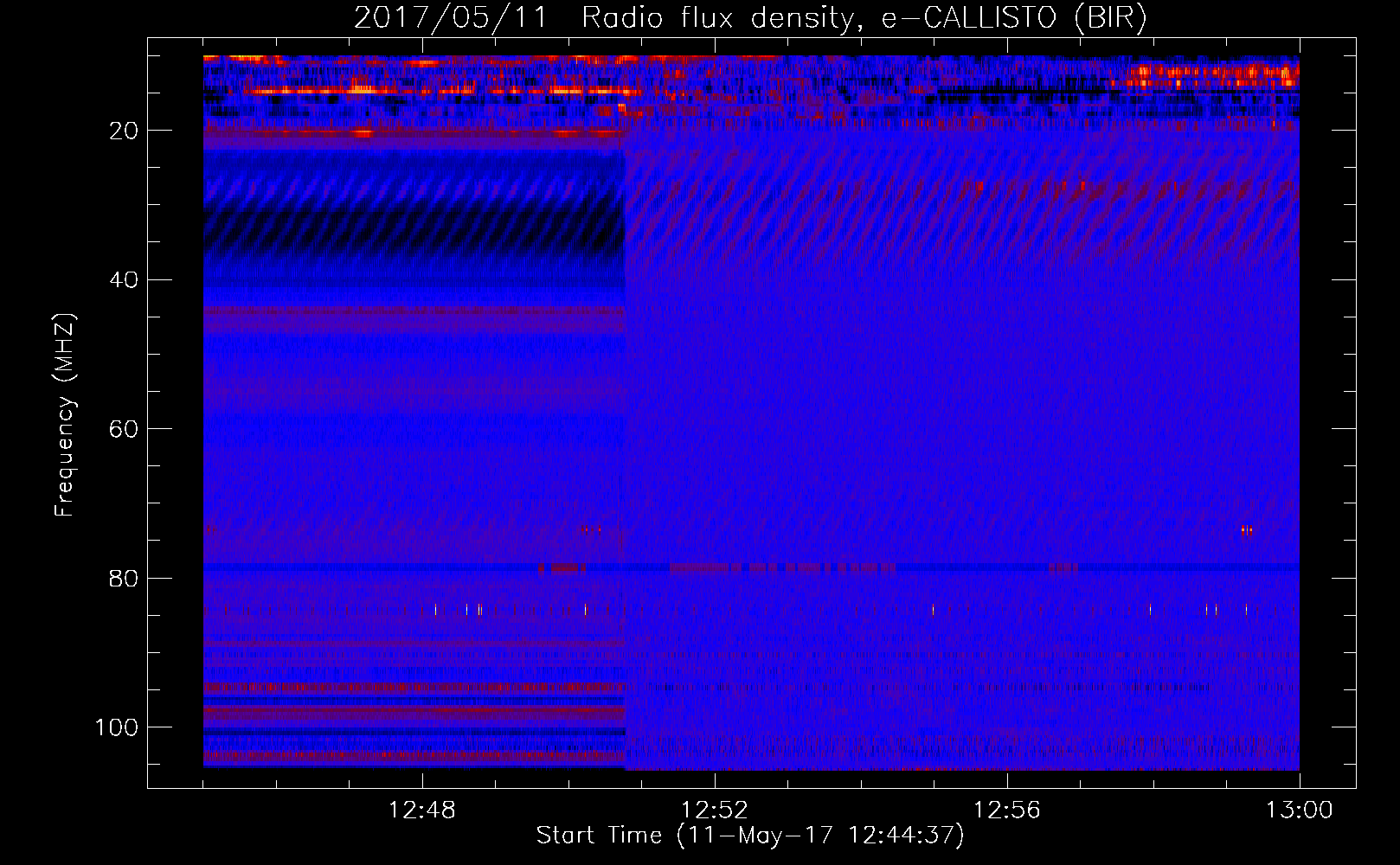Click the 40 frequency axis label
The image size is (1400, 865).
coord(124,280)
